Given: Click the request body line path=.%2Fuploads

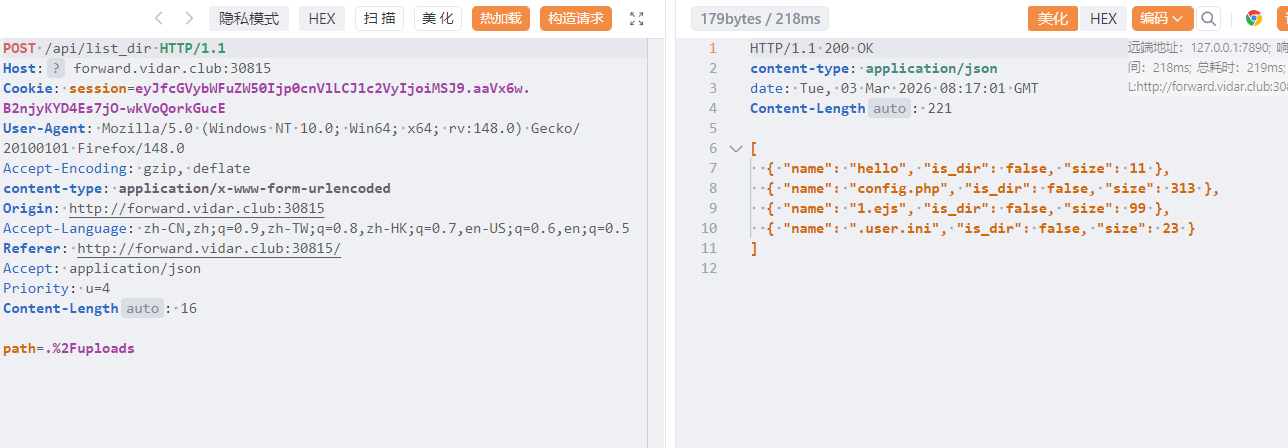Looking at the screenshot, I should point(68,348).
